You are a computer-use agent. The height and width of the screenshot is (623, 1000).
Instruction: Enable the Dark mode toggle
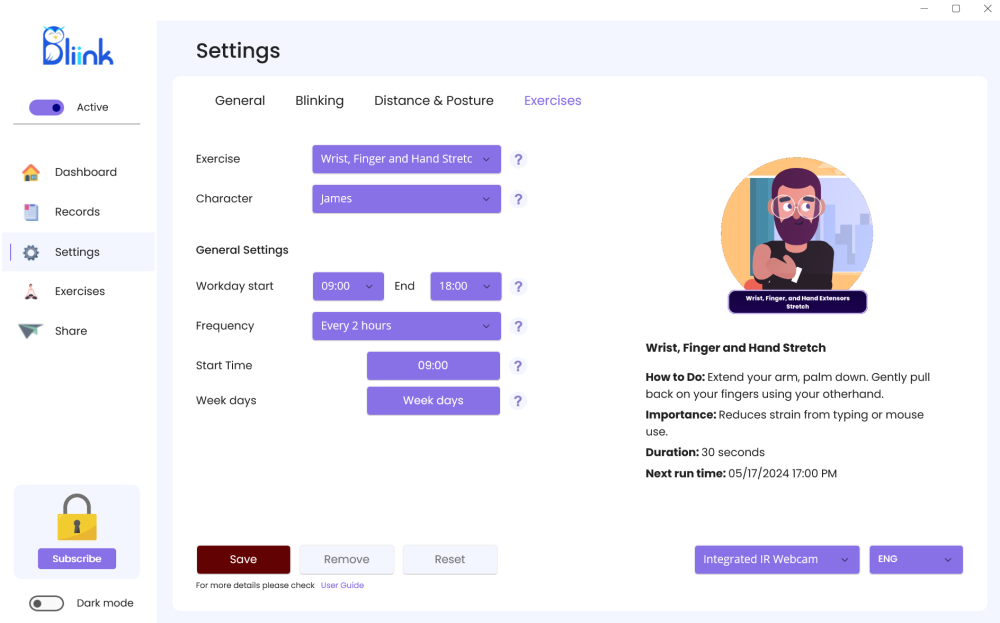pyautogui.click(x=47, y=603)
